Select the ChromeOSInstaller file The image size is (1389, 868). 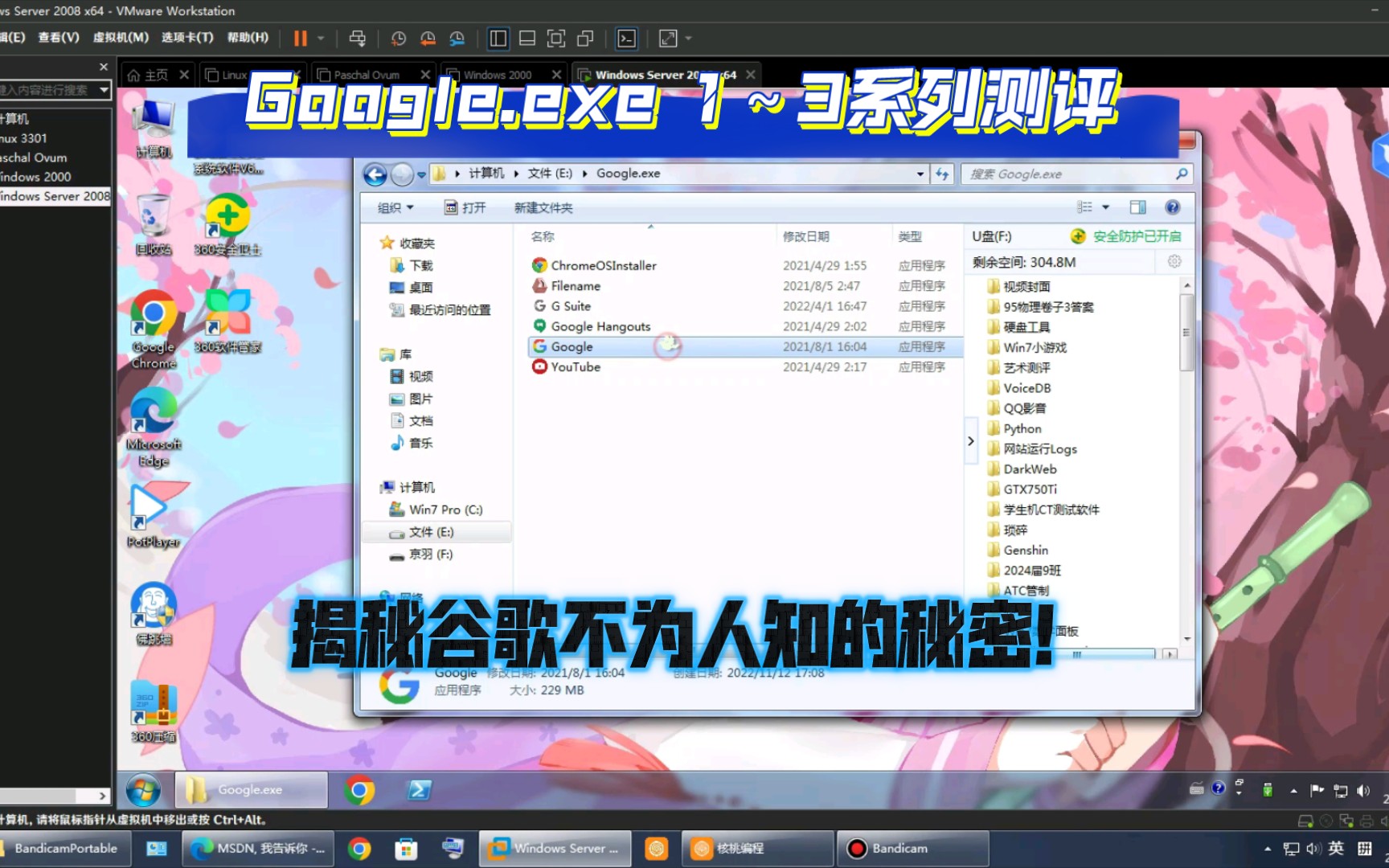pyautogui.click(x=604, y=265)
